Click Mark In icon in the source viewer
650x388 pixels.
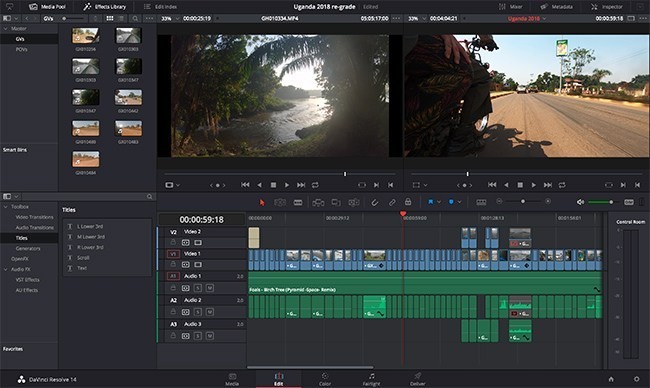tap(376, 185)
